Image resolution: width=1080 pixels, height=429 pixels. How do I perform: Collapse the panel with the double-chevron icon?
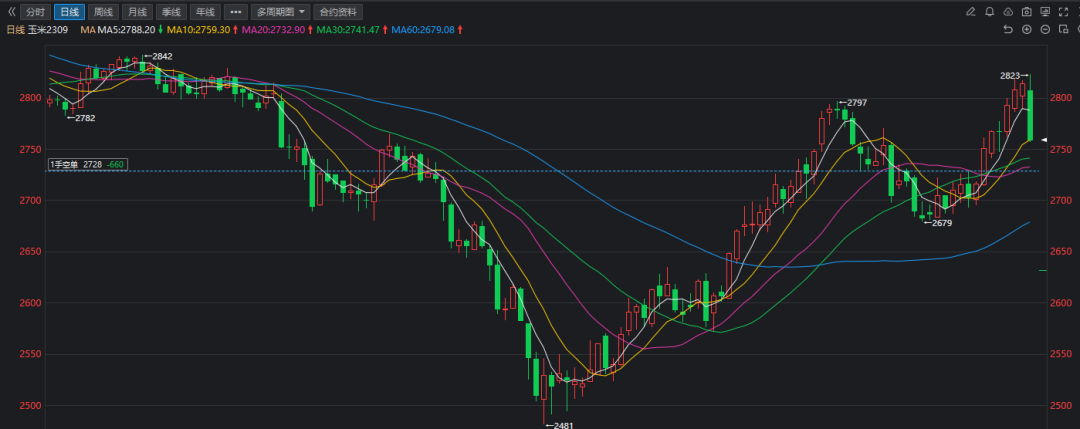pyautogui.click(x=10, y=12)
